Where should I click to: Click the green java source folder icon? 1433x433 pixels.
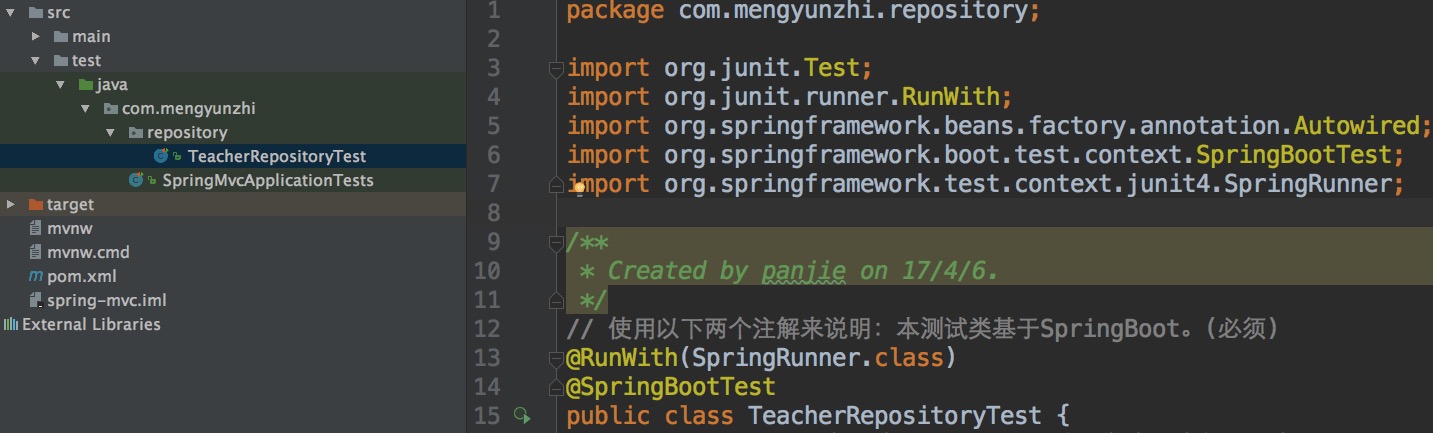pos(85,85)
